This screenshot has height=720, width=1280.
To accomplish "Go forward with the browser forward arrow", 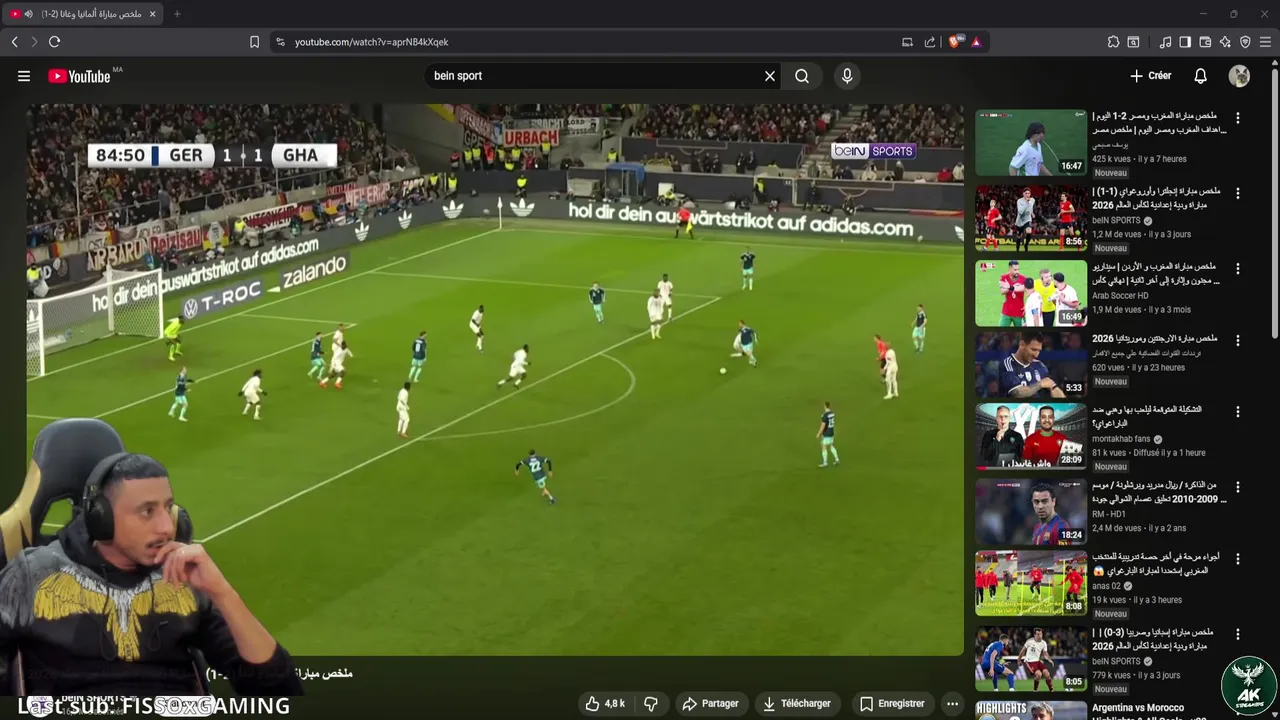I will 34,42.
